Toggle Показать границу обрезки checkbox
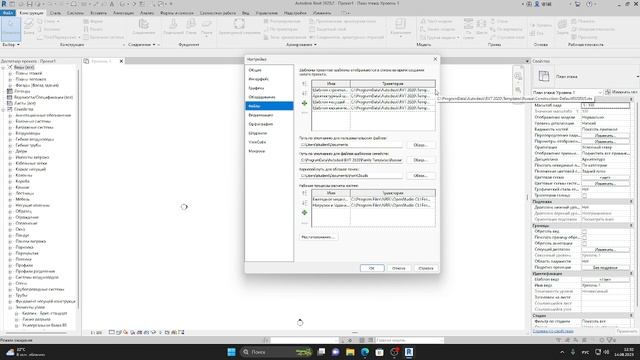The height and width of the screenshot is (360, 640). tap(584, 238)
